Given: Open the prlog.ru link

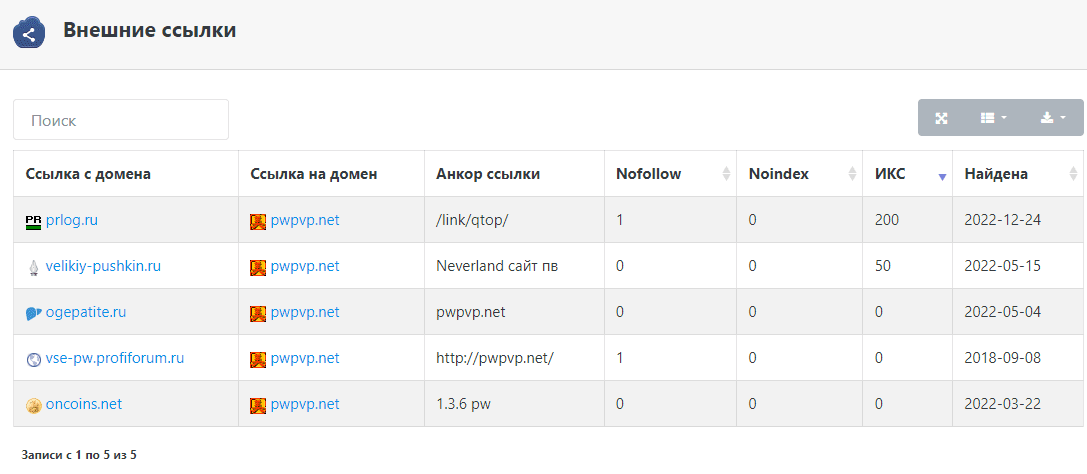Looking at the screenshot, I should pyautogui.click(x=72, y=220).
